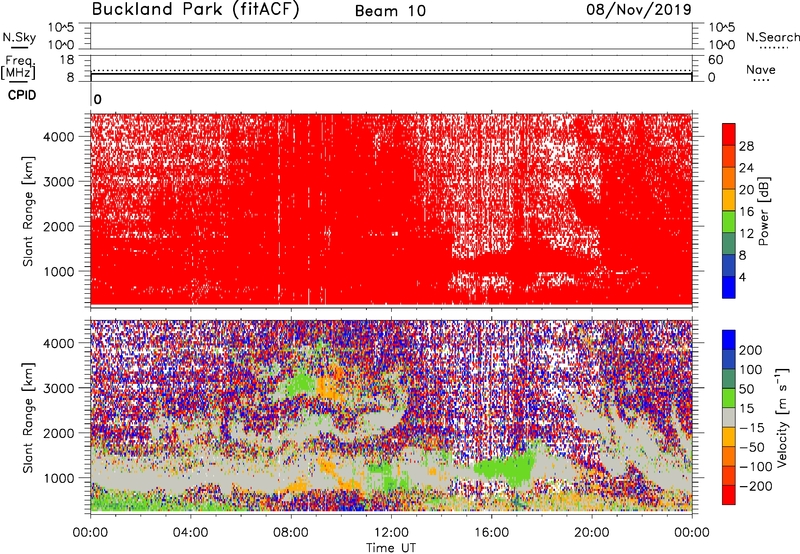Click the 'N.Sky' legend label

click(x=19, y=37)
